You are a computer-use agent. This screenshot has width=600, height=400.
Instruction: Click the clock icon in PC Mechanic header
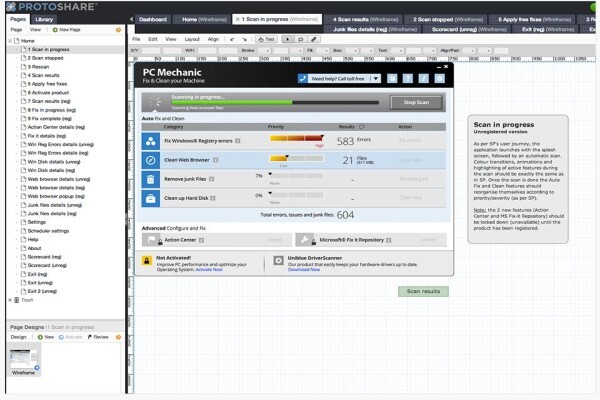[x=392, y=78]
